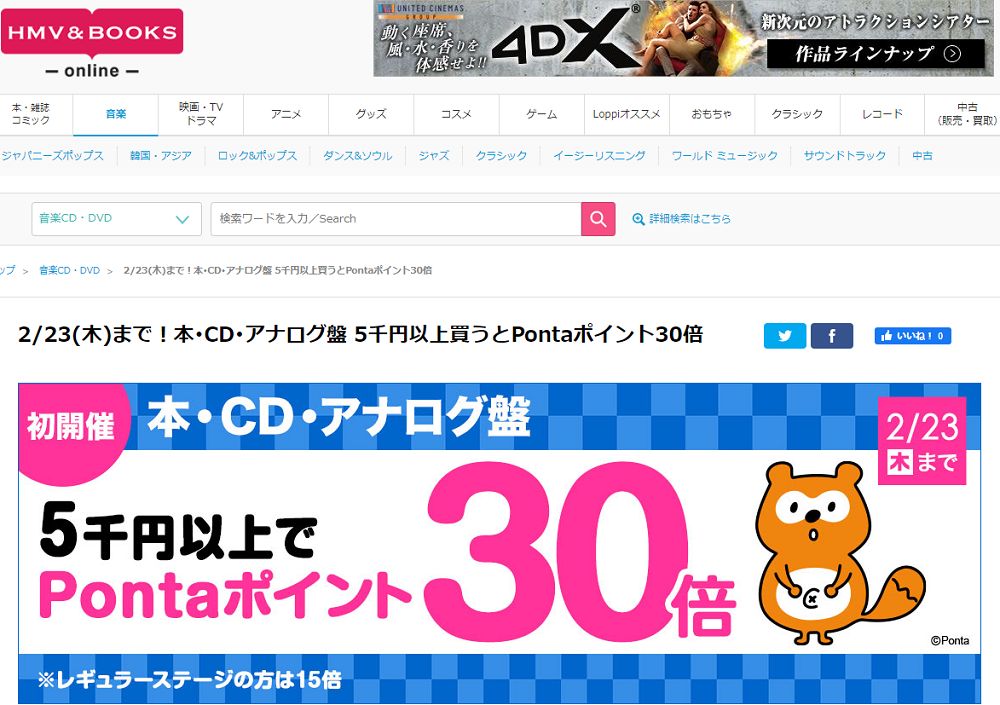Screen dimensions: 1000x705
Task: Click the Pontaポイント30倍 campaign banner
Action: pyautogui.click(x=499, y=544)
